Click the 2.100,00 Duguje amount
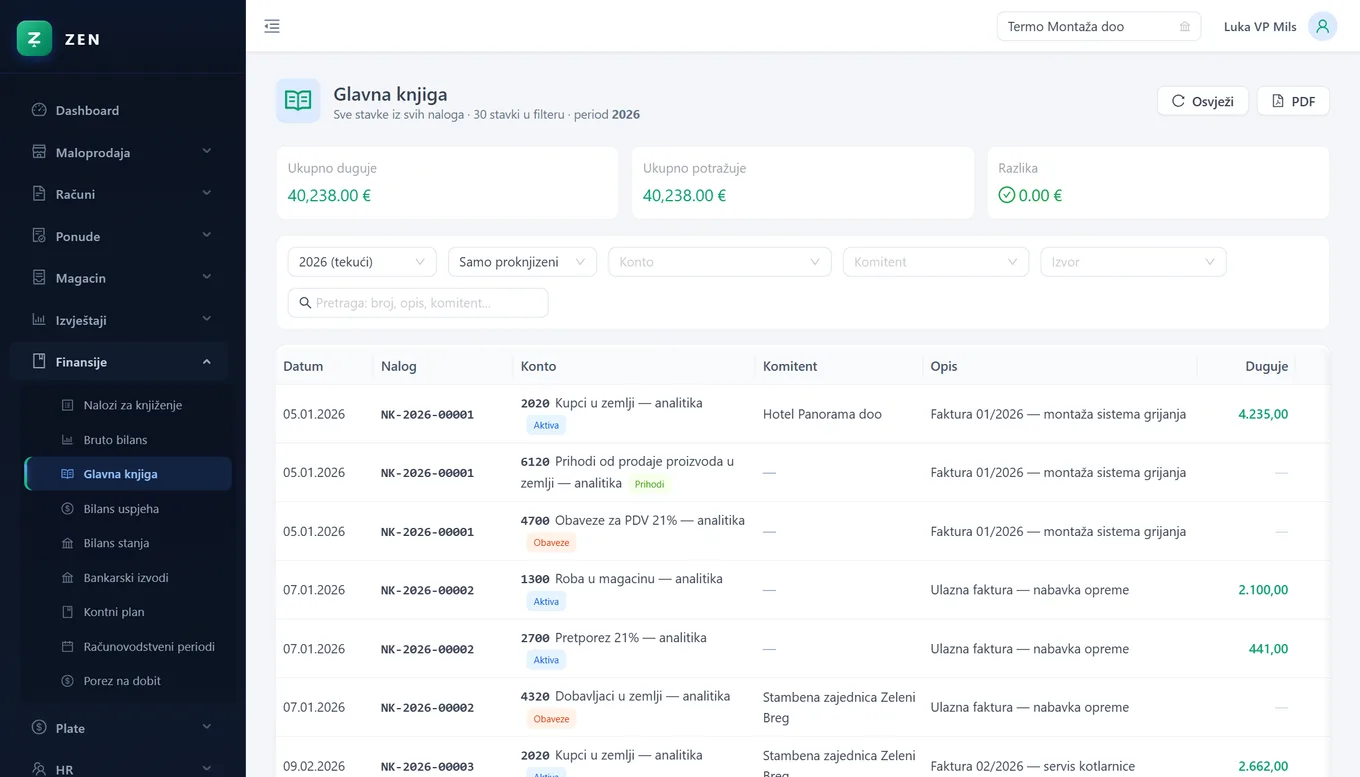Screen dimensions: 1360x777 (1263, 590)
